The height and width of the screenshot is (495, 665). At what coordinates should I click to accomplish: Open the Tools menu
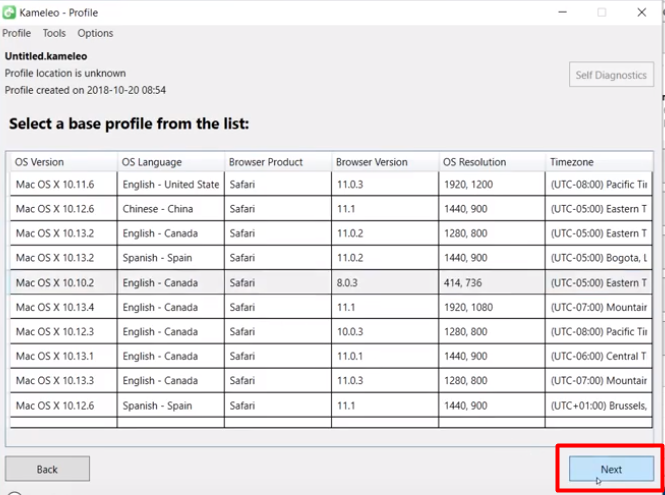pos(54,33)
